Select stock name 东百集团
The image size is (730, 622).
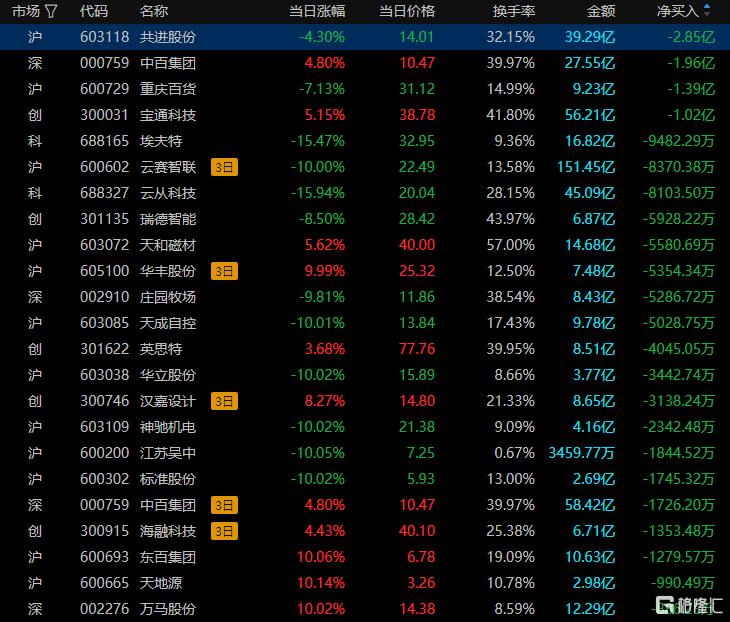(168, 557)
